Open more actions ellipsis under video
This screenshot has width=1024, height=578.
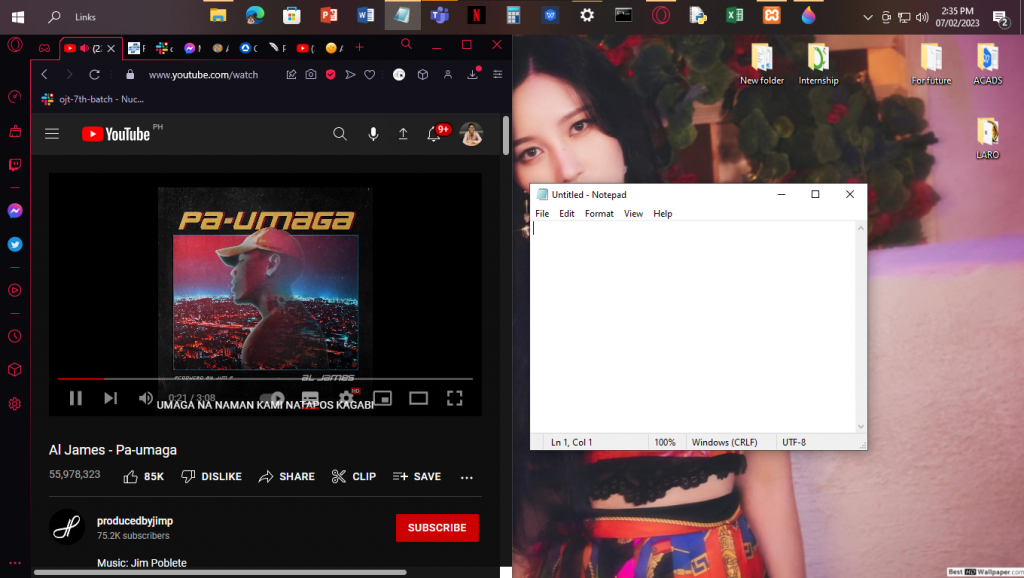466,477
